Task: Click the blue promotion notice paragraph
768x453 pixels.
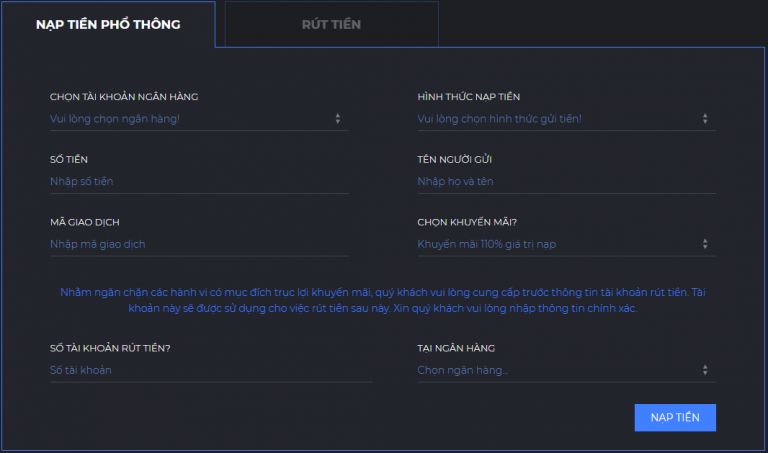Action: click(x=383, y=300)
